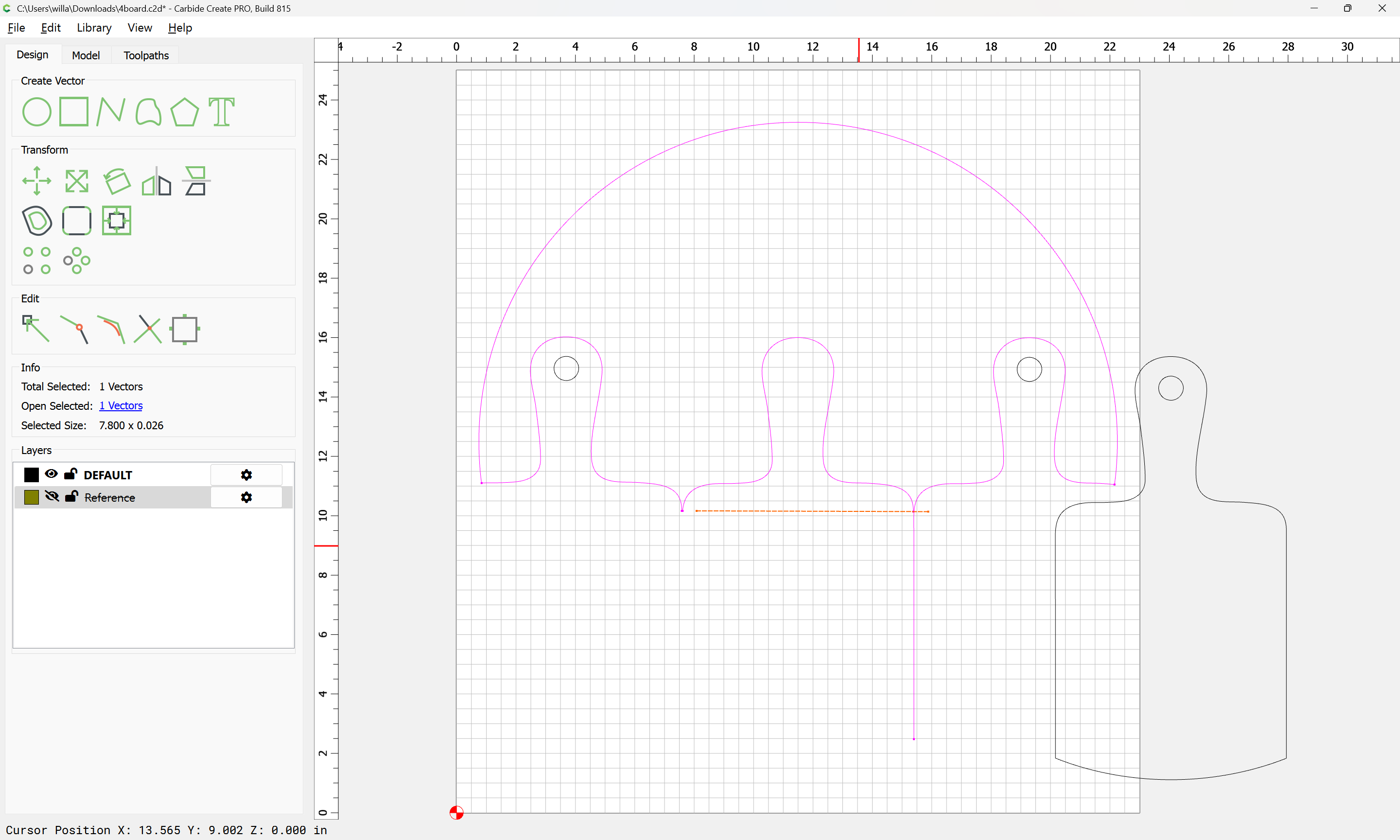The image size is (1400, 840).
Task: Toggle the Reference layer lock
Action: click(x=71, y=496)
